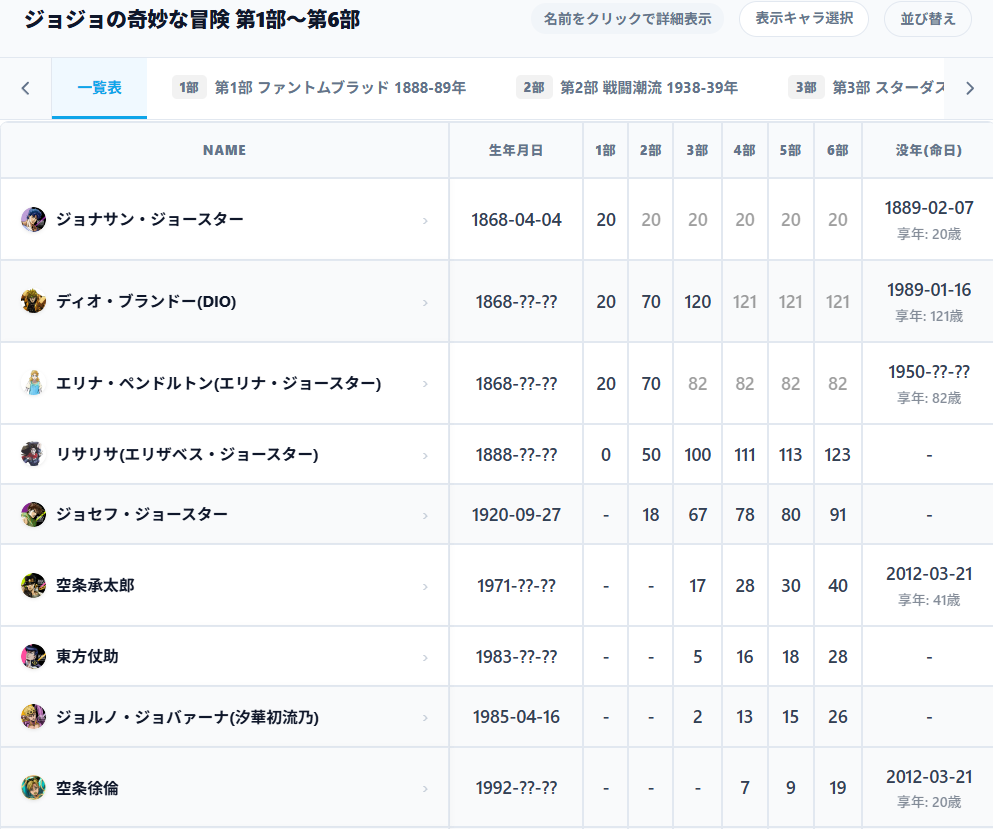Click Lisa Lisa's 6部 age 123

coord(837,455)
